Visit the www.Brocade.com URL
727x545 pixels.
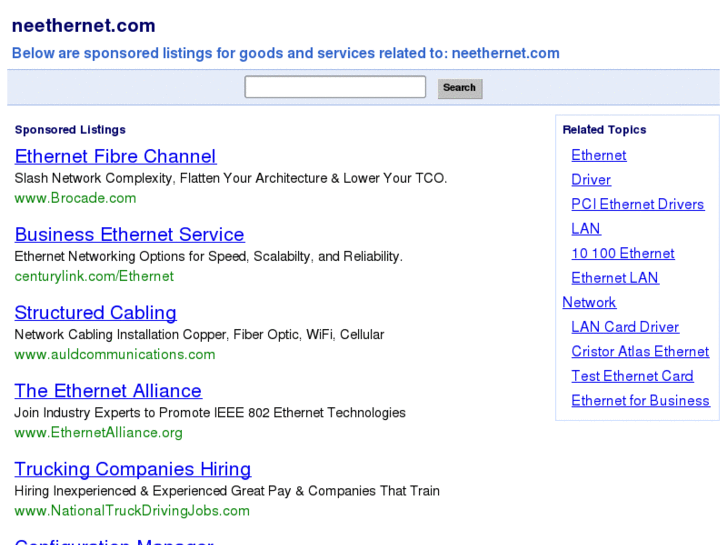click(x=75, y=198)
